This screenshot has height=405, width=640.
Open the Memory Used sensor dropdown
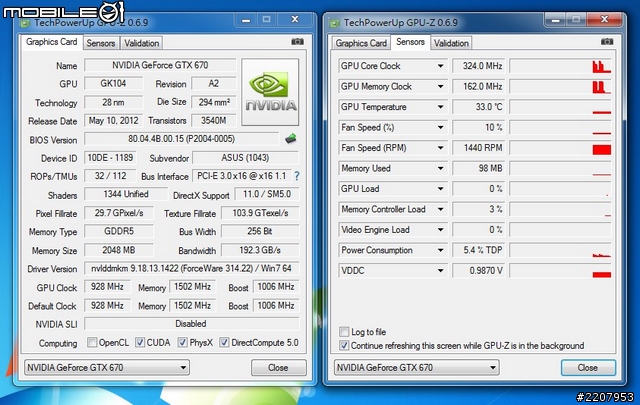coord(440,168)
